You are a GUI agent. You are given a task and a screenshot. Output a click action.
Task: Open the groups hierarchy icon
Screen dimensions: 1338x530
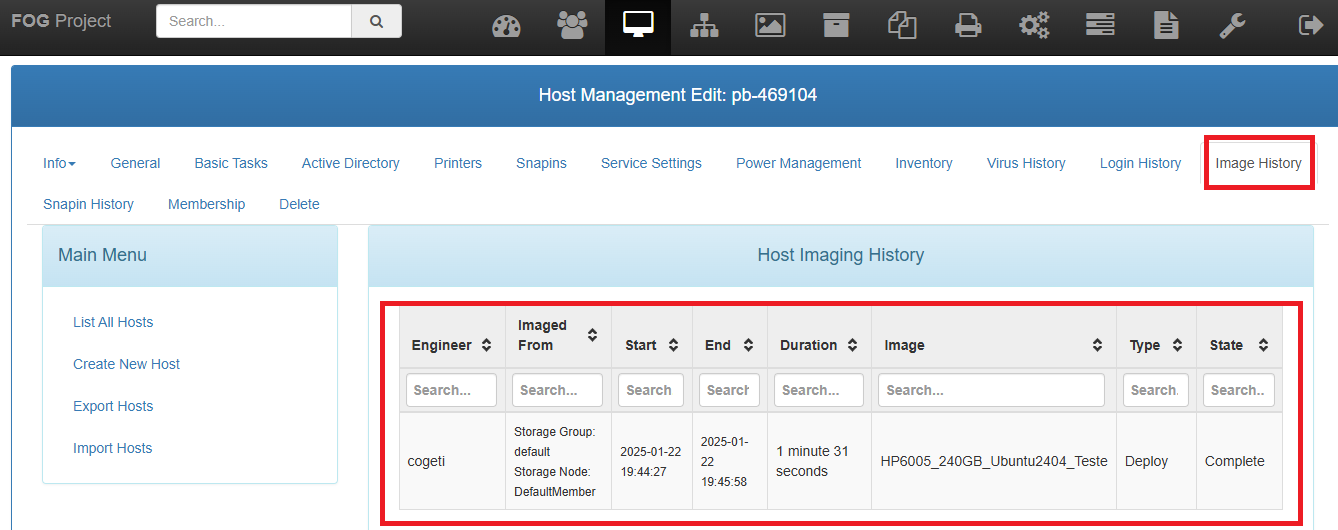(704, 26)
